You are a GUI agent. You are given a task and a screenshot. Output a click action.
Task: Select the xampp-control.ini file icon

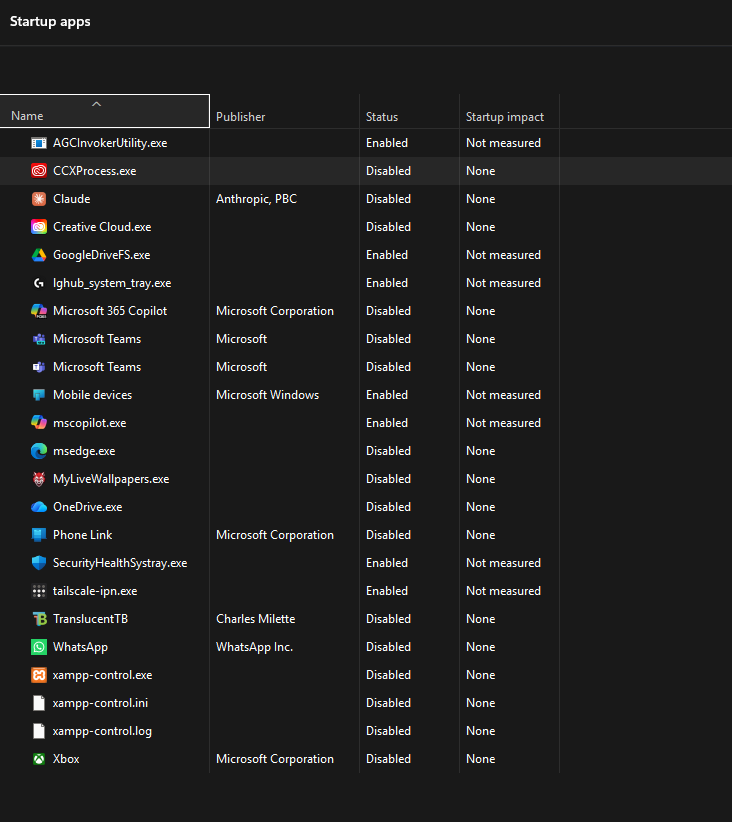coord(39,703)
